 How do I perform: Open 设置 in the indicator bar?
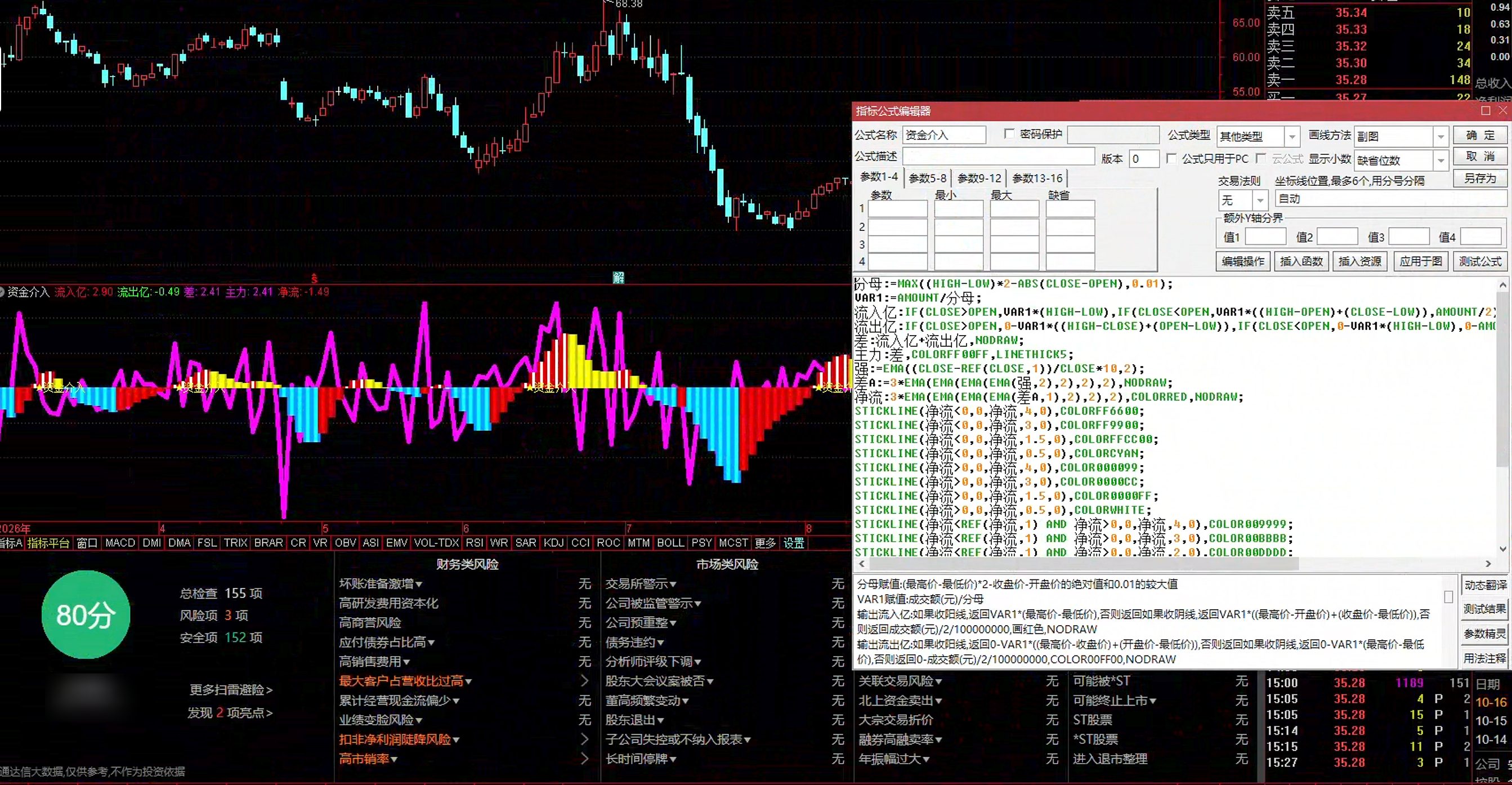point(794,543)
